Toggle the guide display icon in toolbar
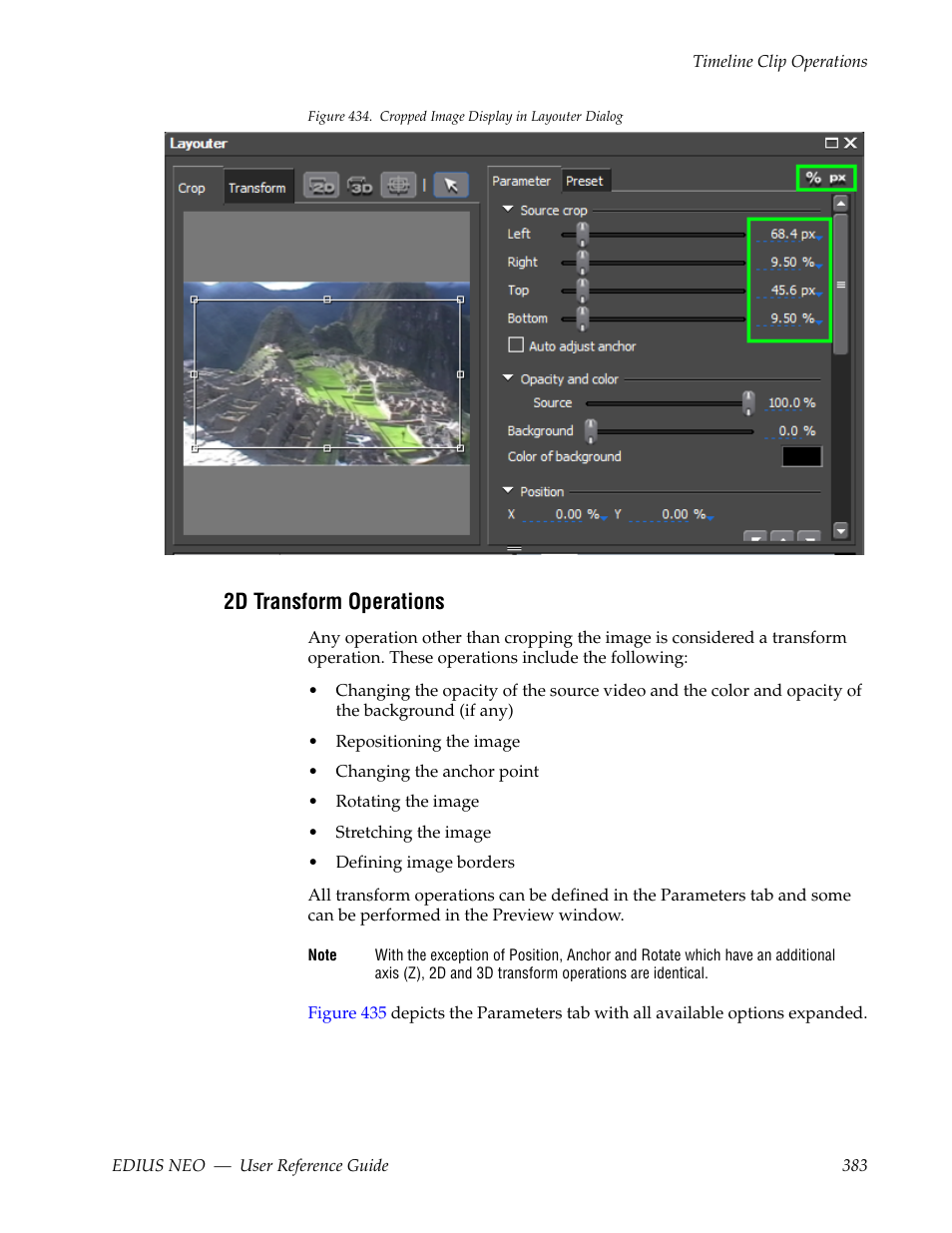Image resolution: width=952 pixels, height=1233 pixels. pos(398,186)
